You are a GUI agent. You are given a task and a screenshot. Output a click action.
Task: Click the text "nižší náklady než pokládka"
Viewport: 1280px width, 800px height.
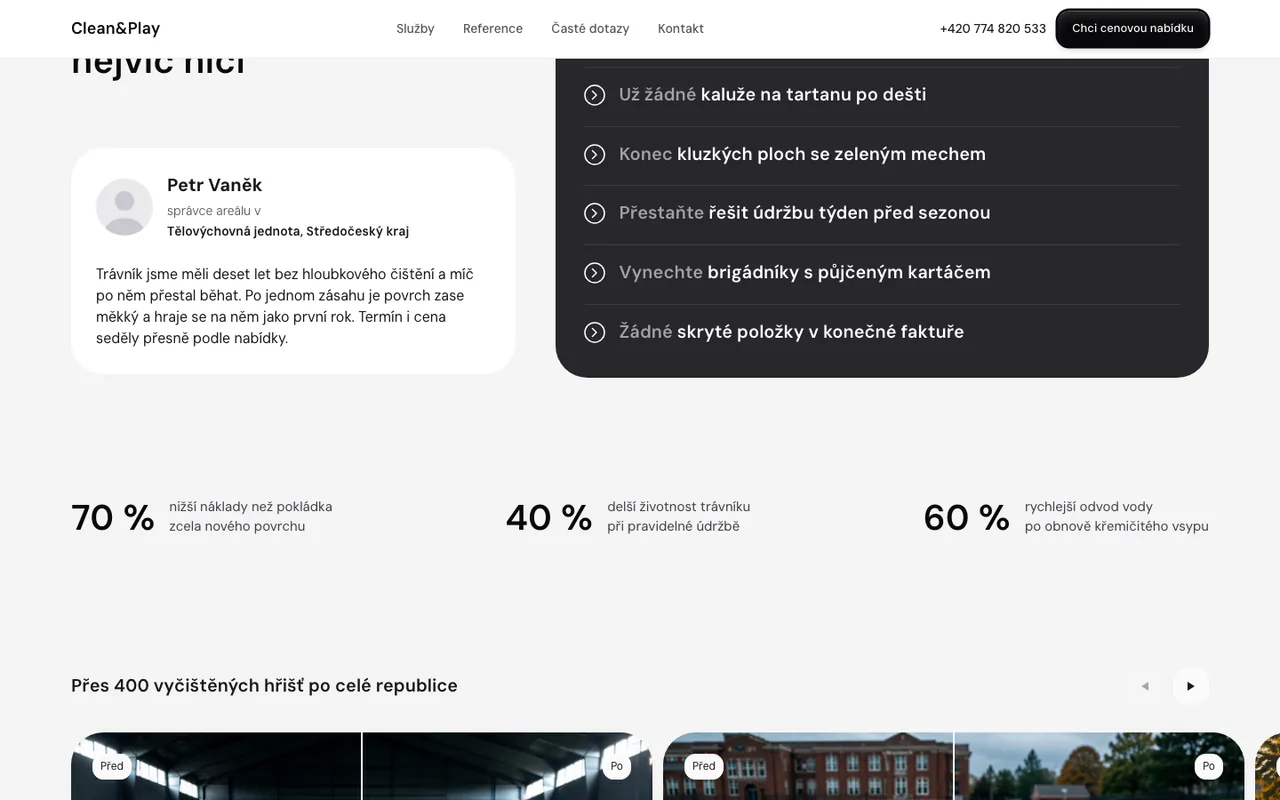click(251, 507)
